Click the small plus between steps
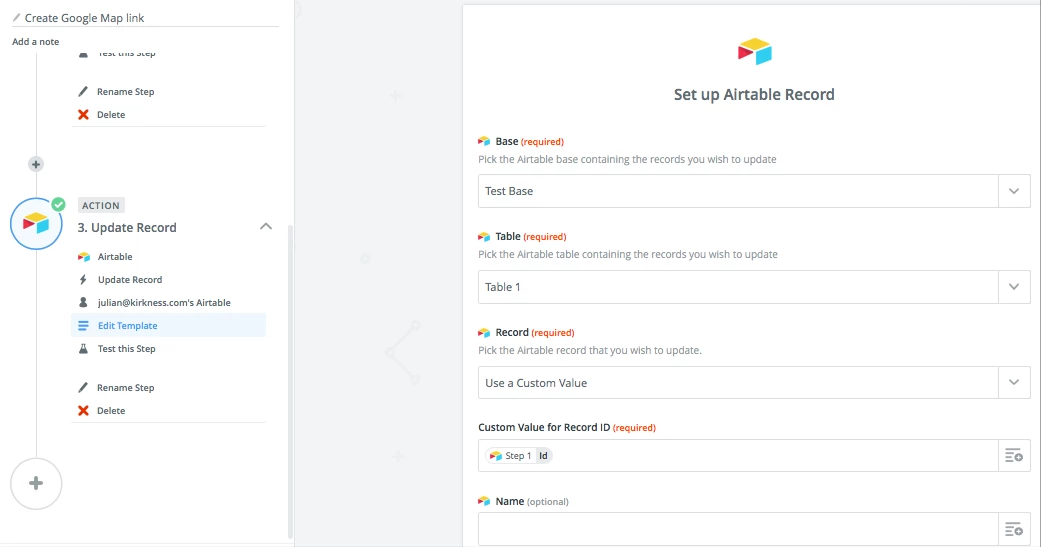Viewport: 1041px width, 547px height. [36, 164]
